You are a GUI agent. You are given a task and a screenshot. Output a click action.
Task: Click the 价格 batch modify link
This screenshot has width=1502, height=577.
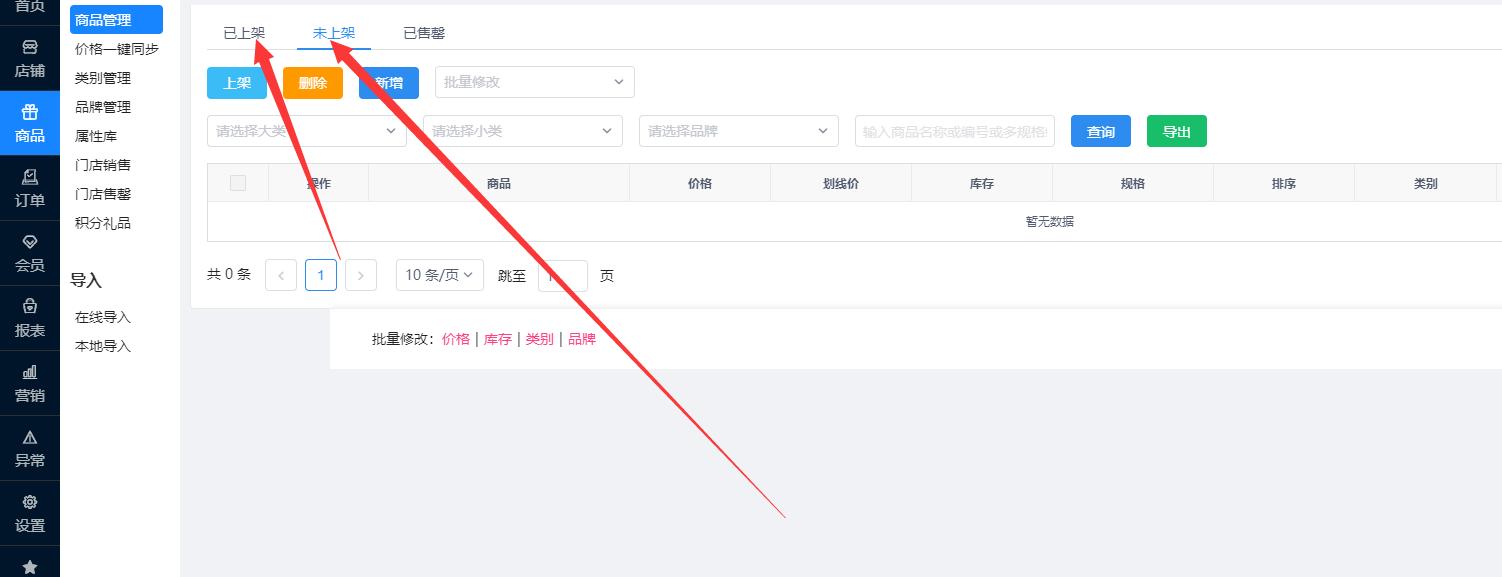click(456, 338)
